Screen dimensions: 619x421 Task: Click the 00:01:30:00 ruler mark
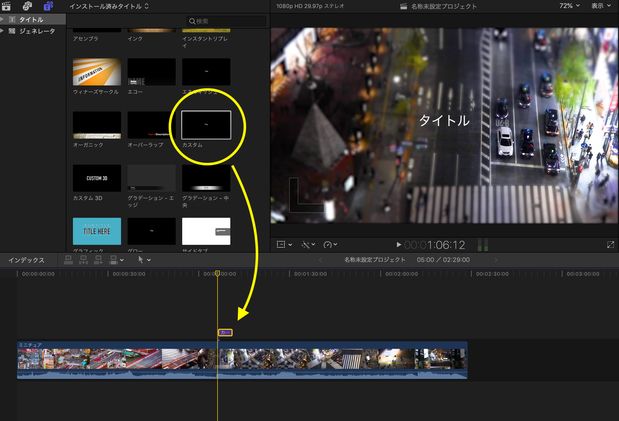(310, 274)
